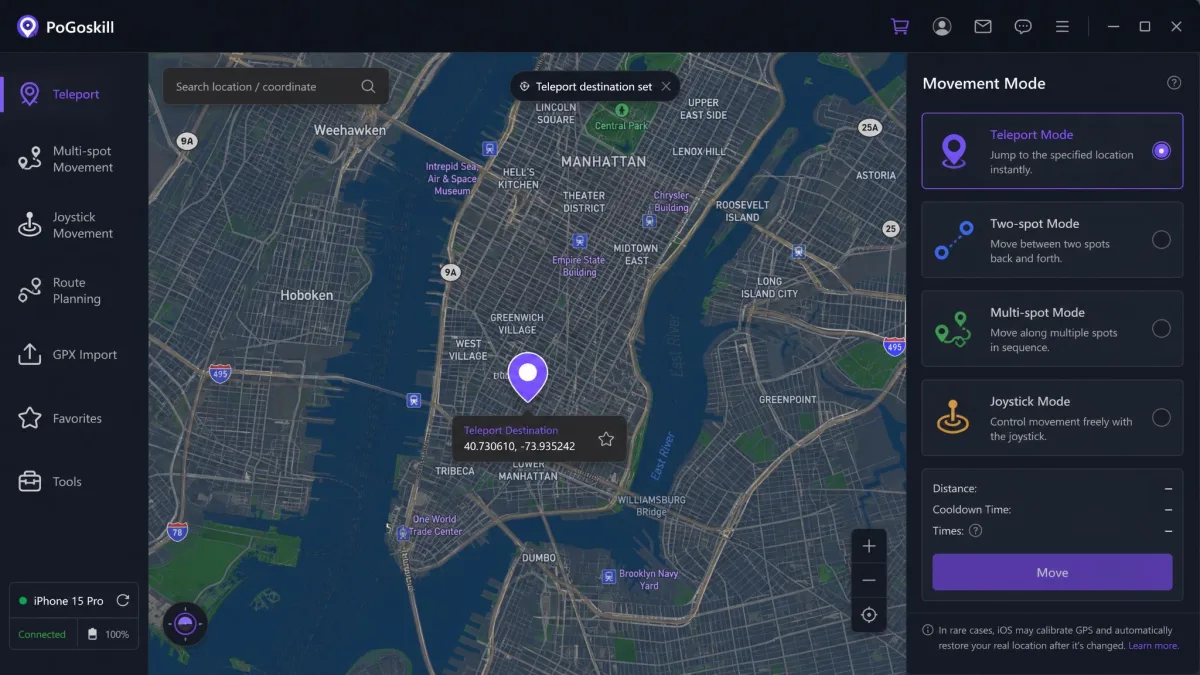
Task: Click the Central Park map label
Action: click(x=622, y=126)
